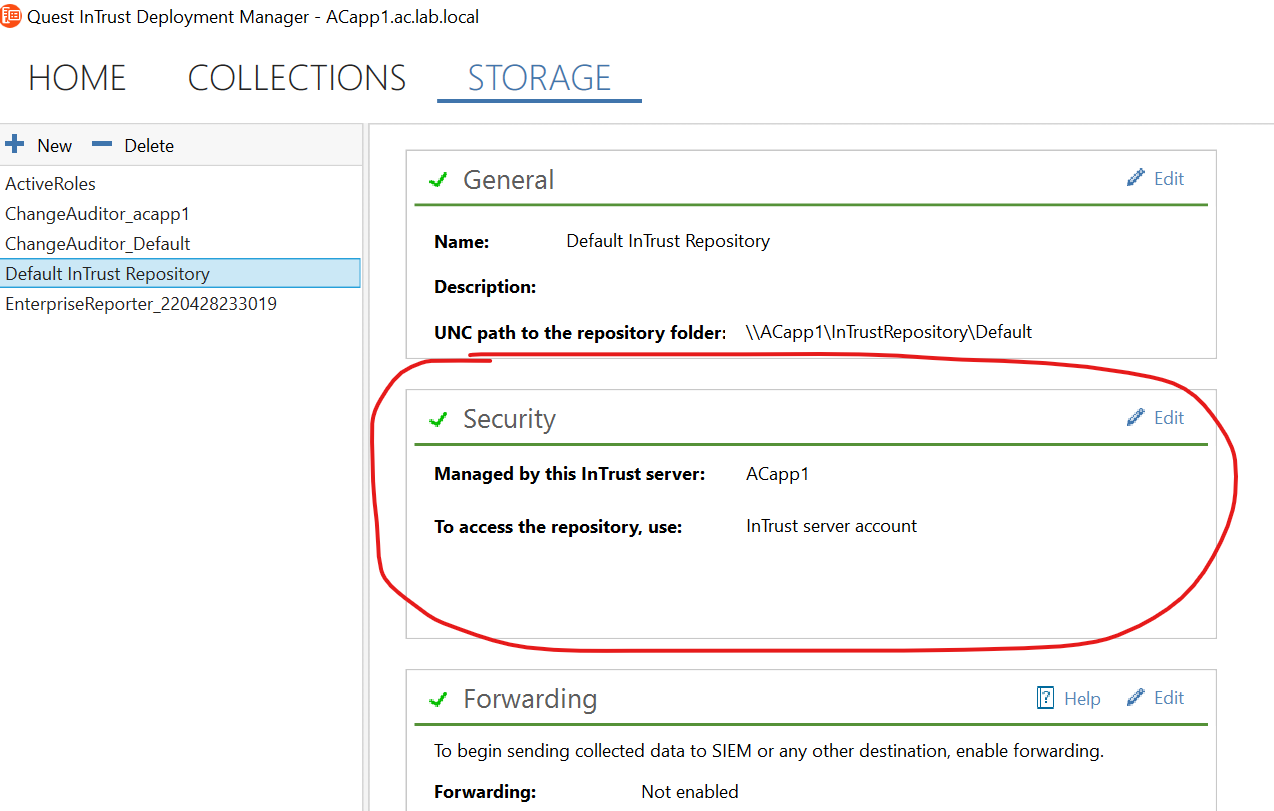This screenshot has width=1274, height=811.
Task: Click the UNC path to the repository folder label
Action: pyautogui.click(x=580, y=333)
